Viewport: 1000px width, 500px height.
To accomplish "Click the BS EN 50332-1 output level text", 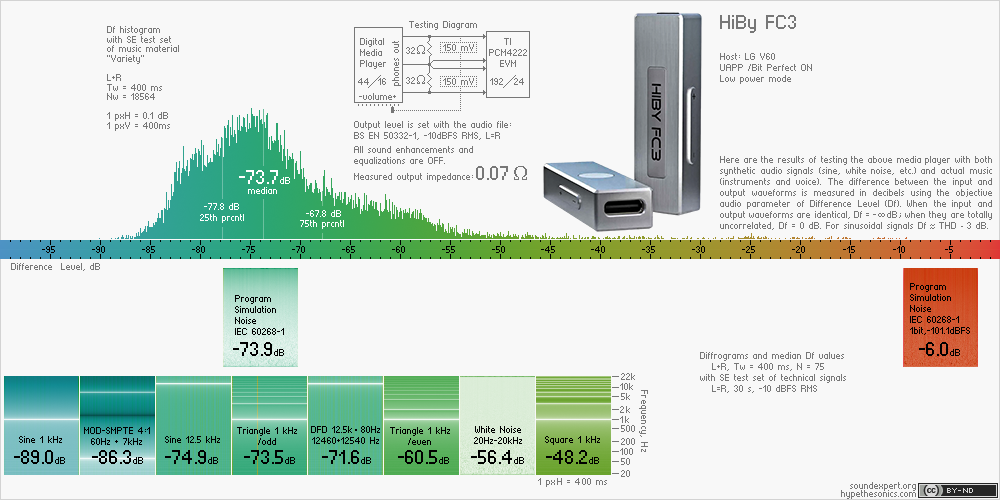I will point(428,136).
